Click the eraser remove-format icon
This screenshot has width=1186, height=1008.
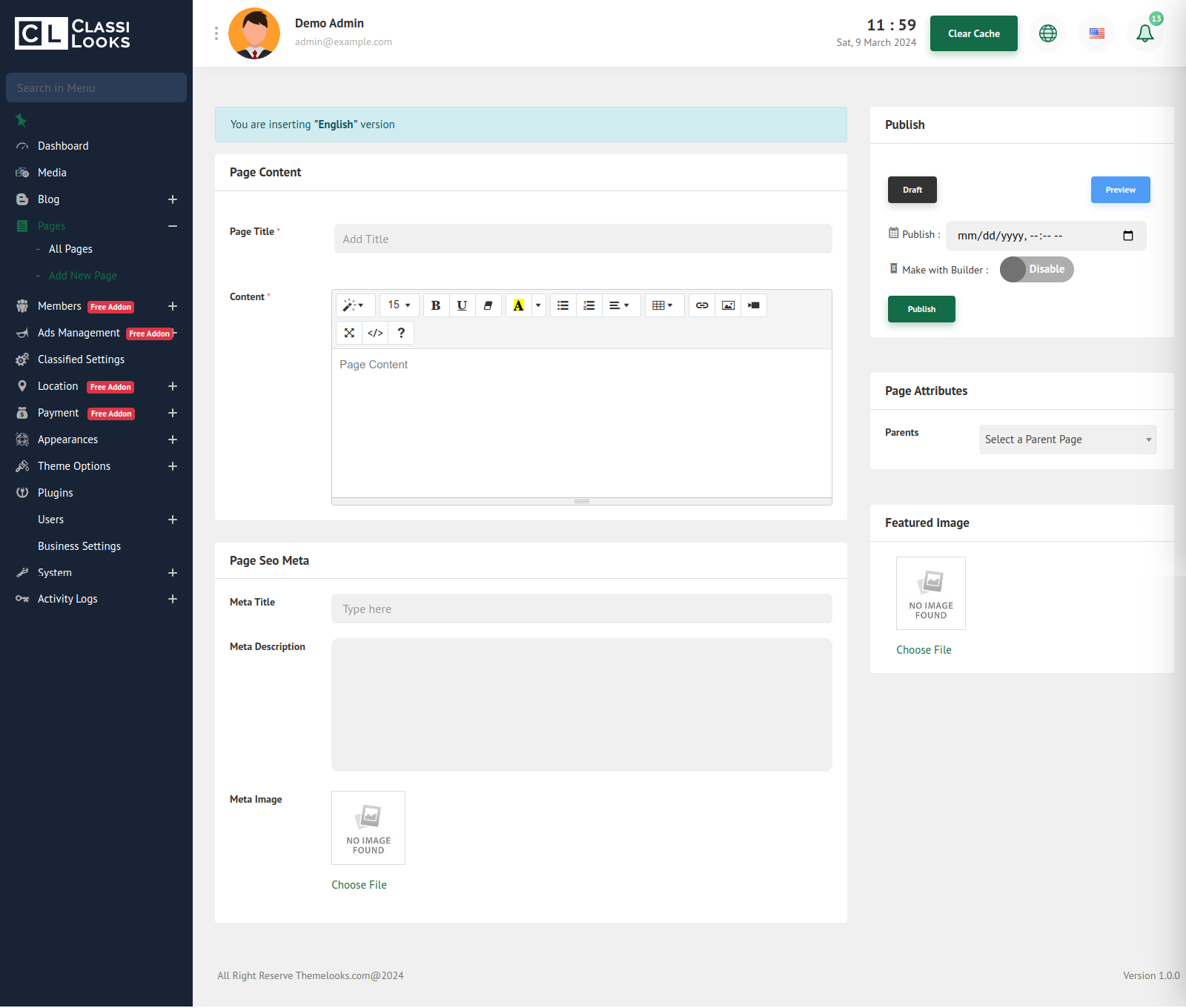pos(488,305)
